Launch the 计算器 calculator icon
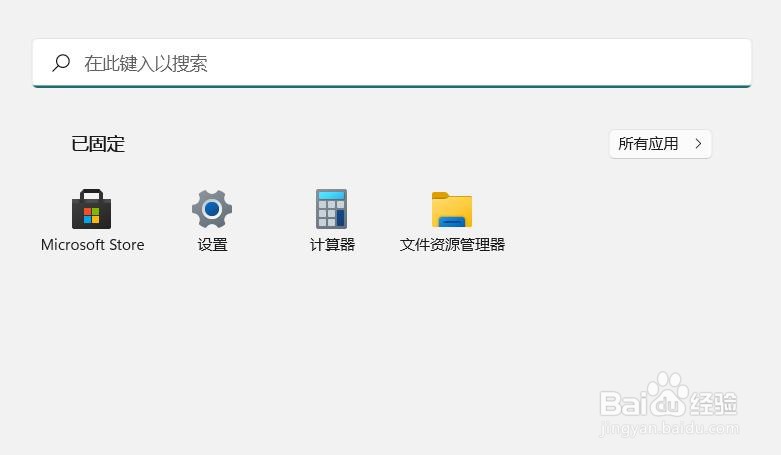 tap(332, 209)
